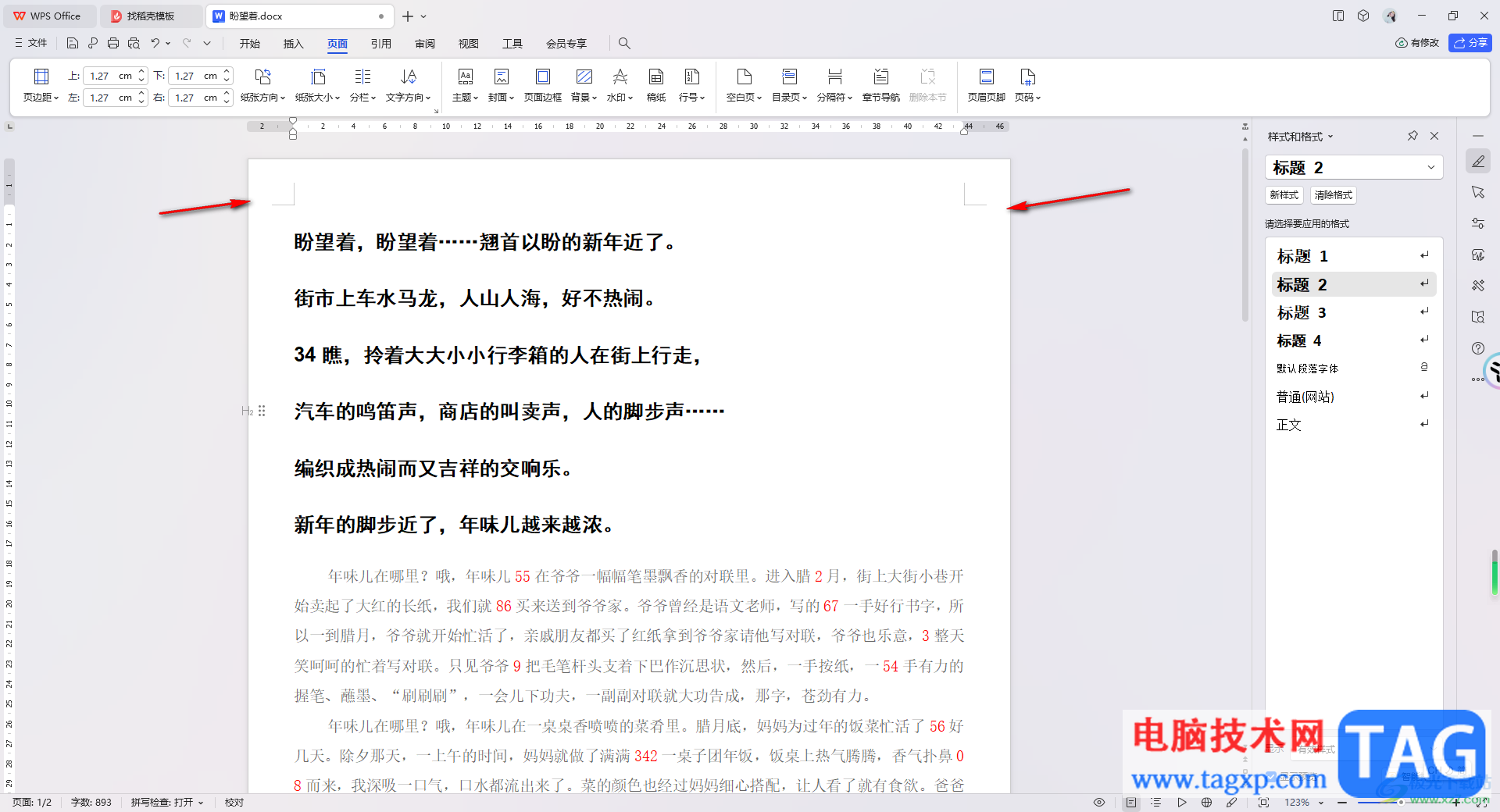Click the 分享 share button
Image resolution: width=1500 pixels, height=812 pixels.
(1470, 43)
